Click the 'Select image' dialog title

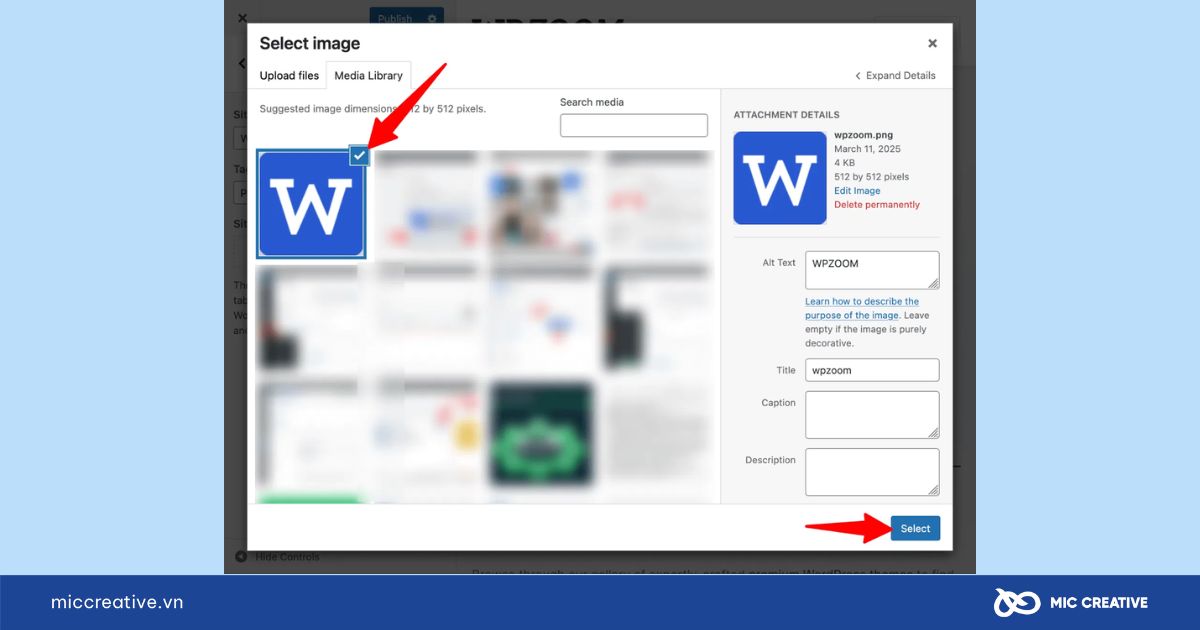[310, 43]
